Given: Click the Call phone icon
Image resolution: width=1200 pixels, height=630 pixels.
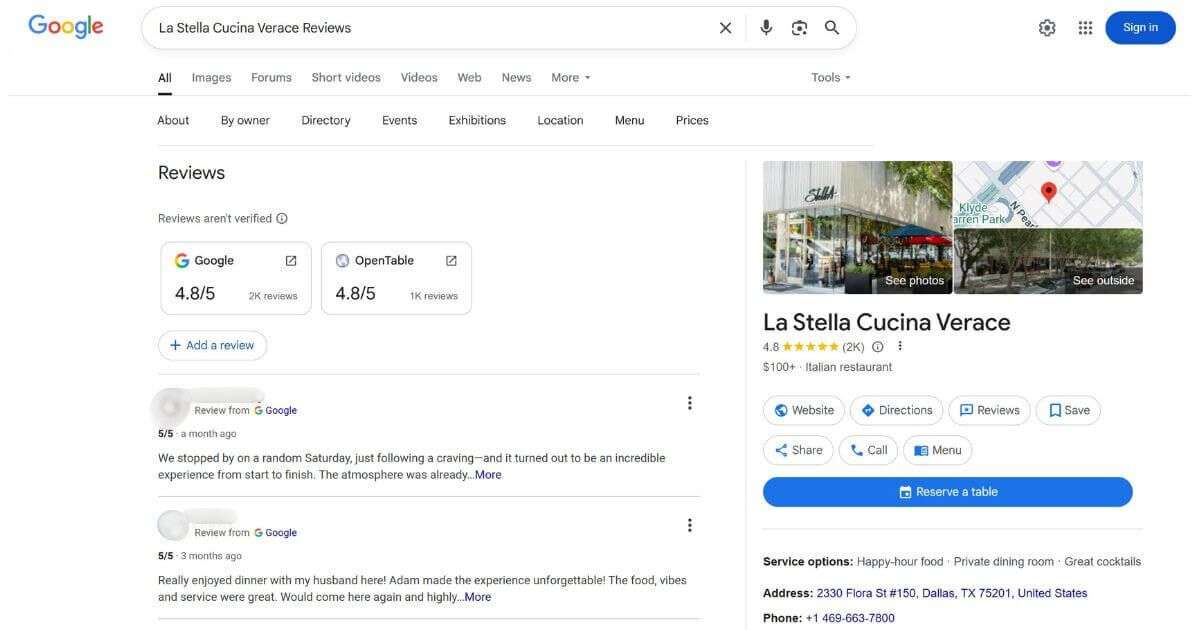Looking at the screenshot, I should 857,449.
